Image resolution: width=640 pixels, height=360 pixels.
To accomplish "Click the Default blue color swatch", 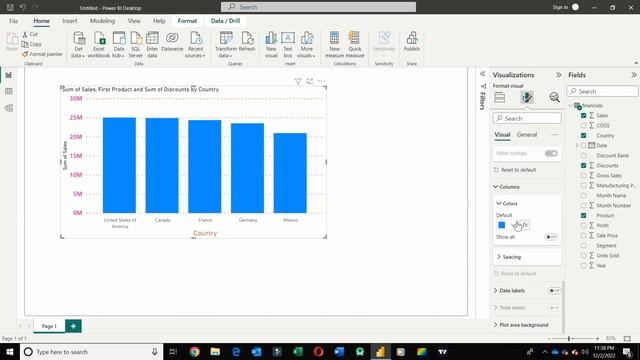I will tap(502, 225).
